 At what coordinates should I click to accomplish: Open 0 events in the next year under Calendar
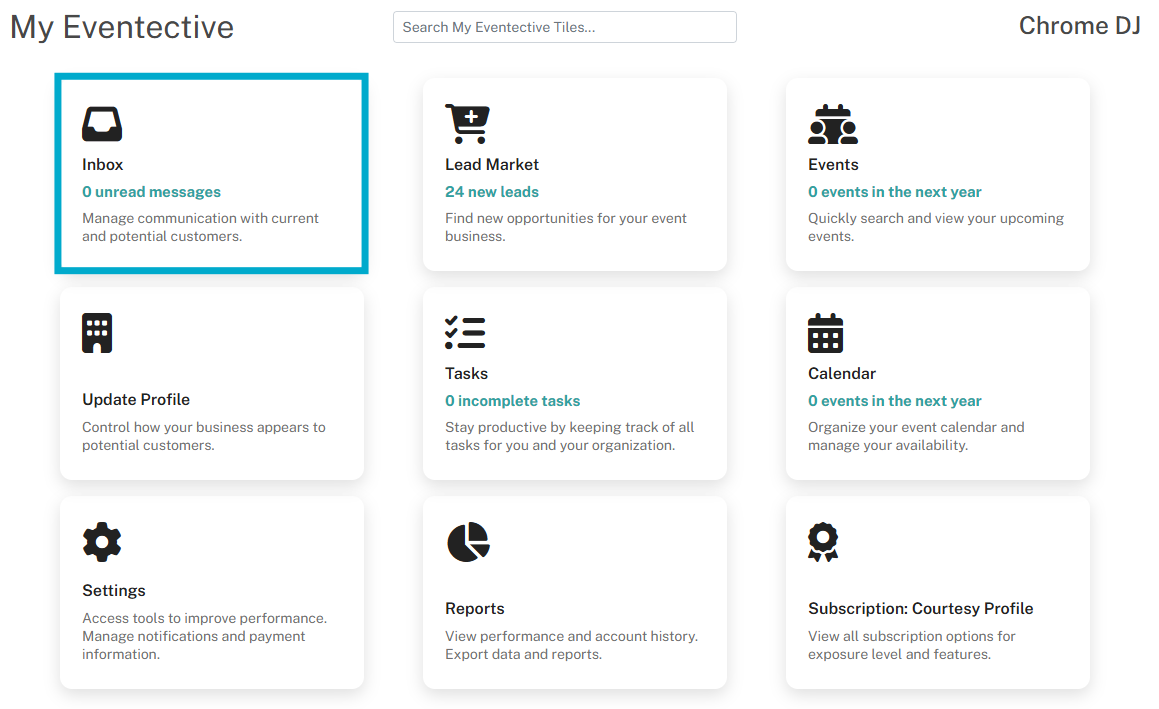pos(894,401)
